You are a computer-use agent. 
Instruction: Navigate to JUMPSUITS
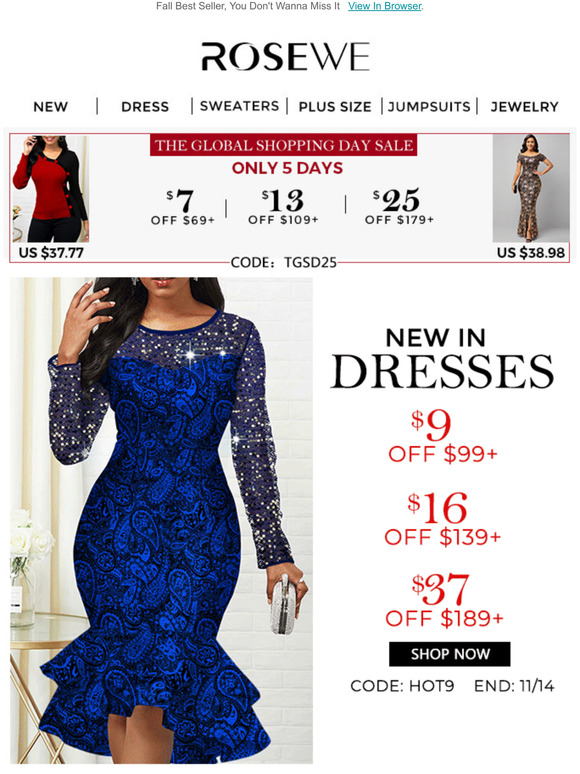tap(429, 107)
